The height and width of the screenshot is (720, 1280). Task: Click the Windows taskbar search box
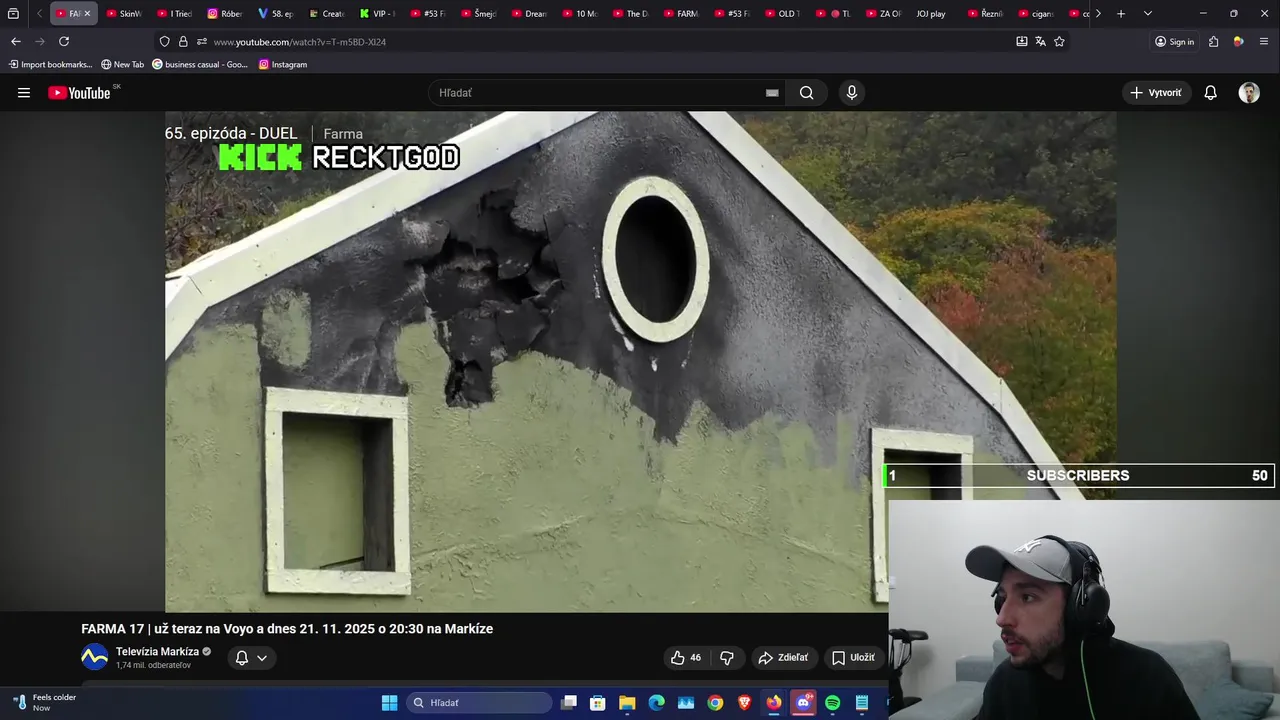click(x=480, y=703)
